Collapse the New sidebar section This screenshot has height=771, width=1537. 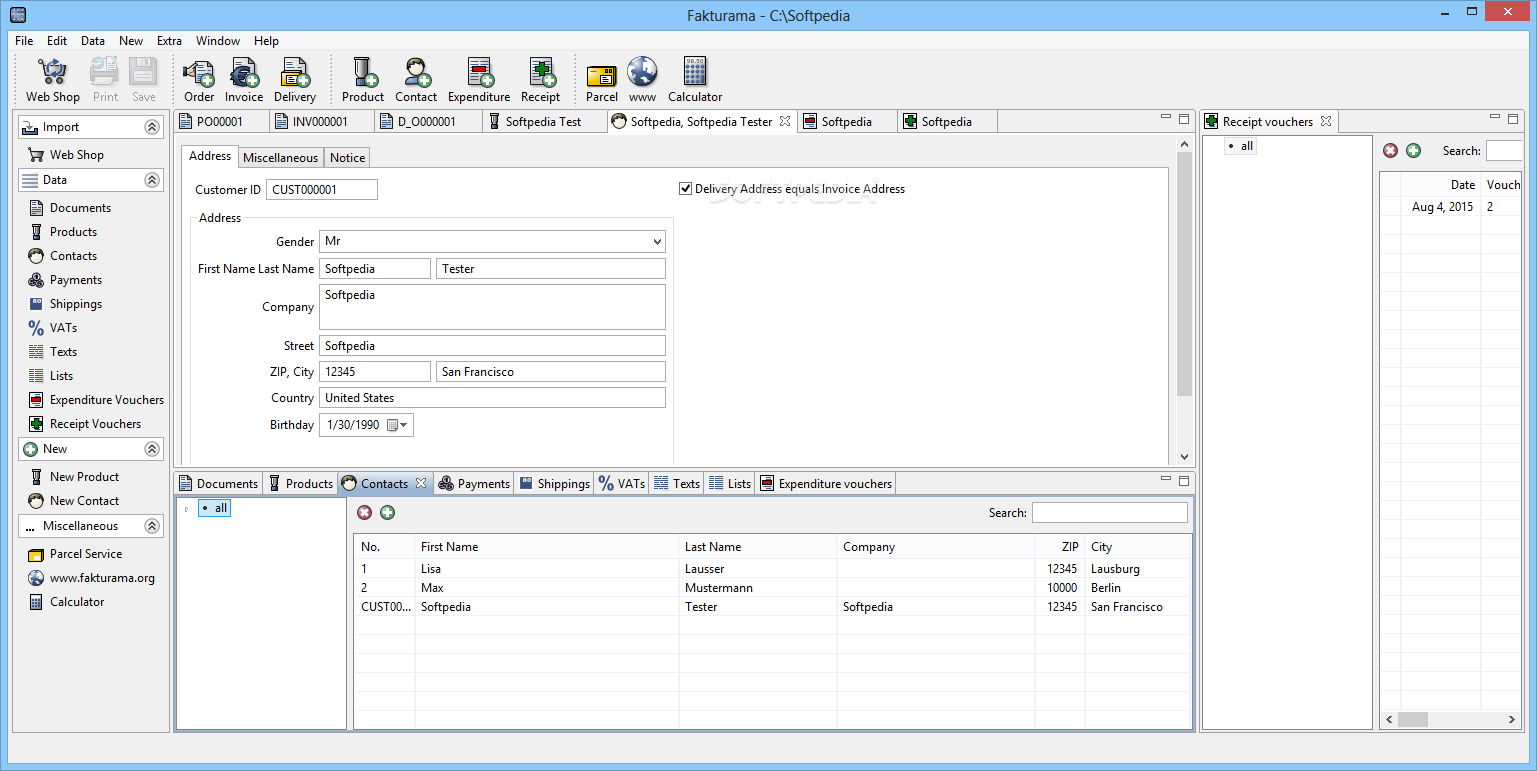point(151,449)
